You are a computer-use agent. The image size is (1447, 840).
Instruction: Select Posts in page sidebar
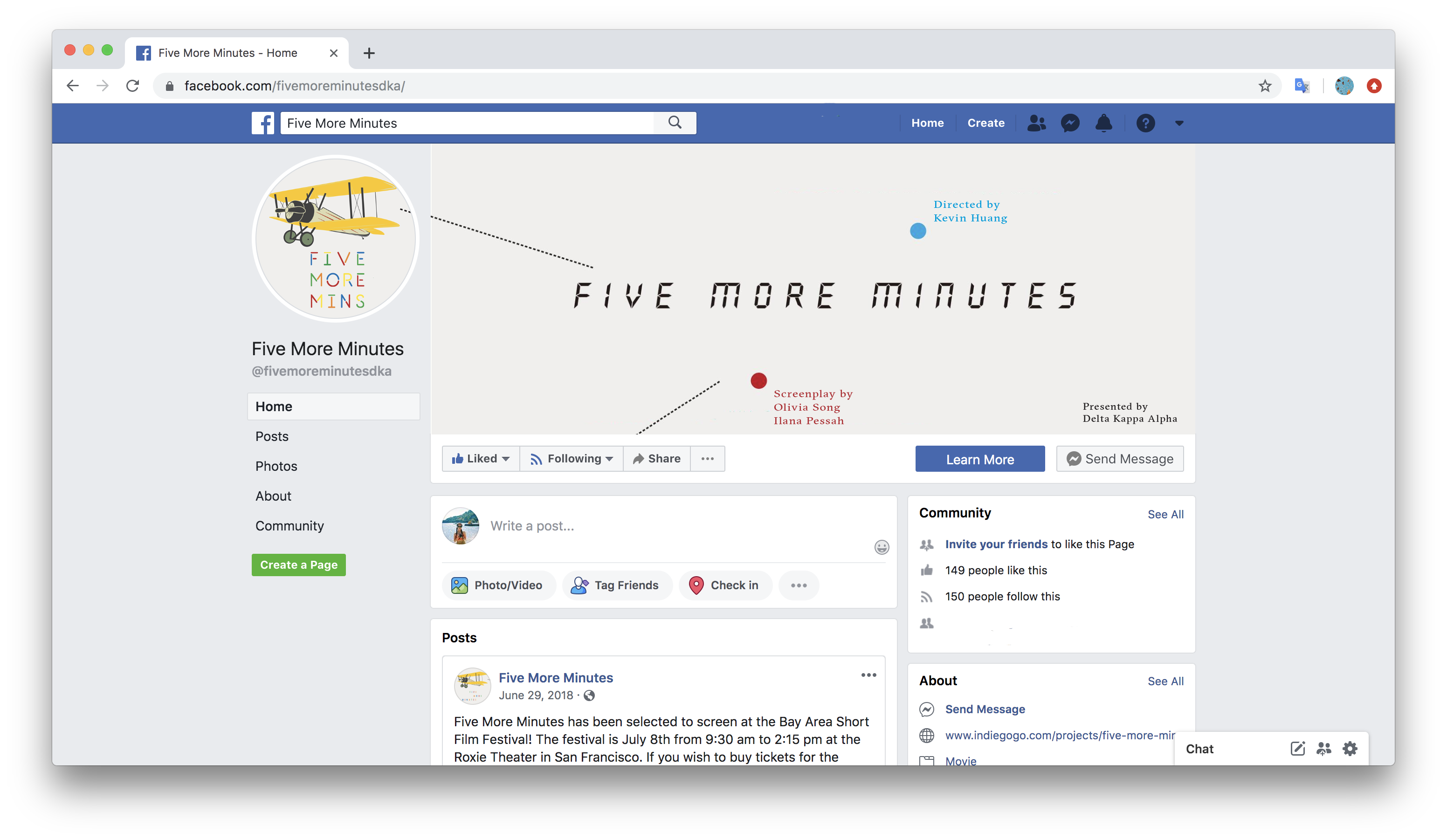point(272,436)
